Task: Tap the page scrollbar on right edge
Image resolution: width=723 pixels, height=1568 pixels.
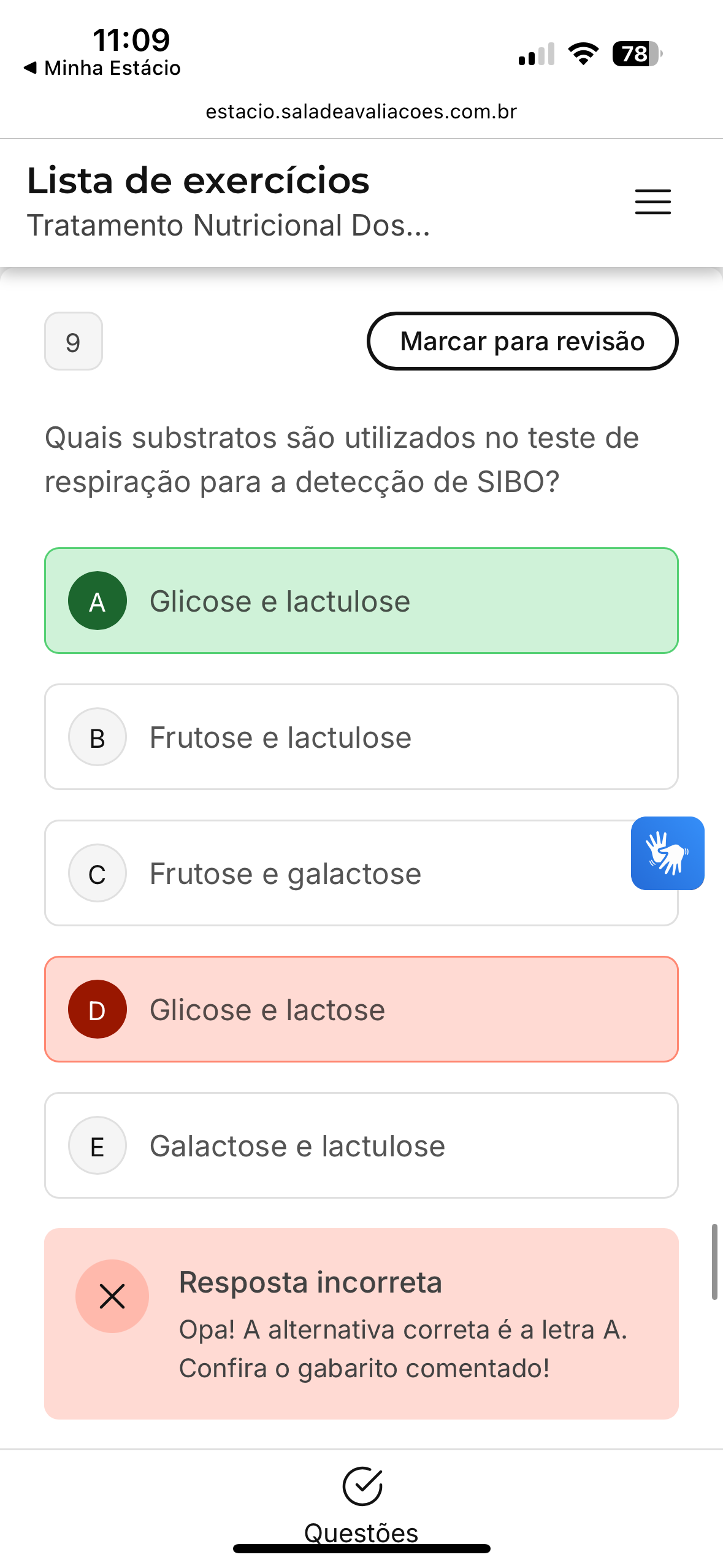Action: point(714,1261)
